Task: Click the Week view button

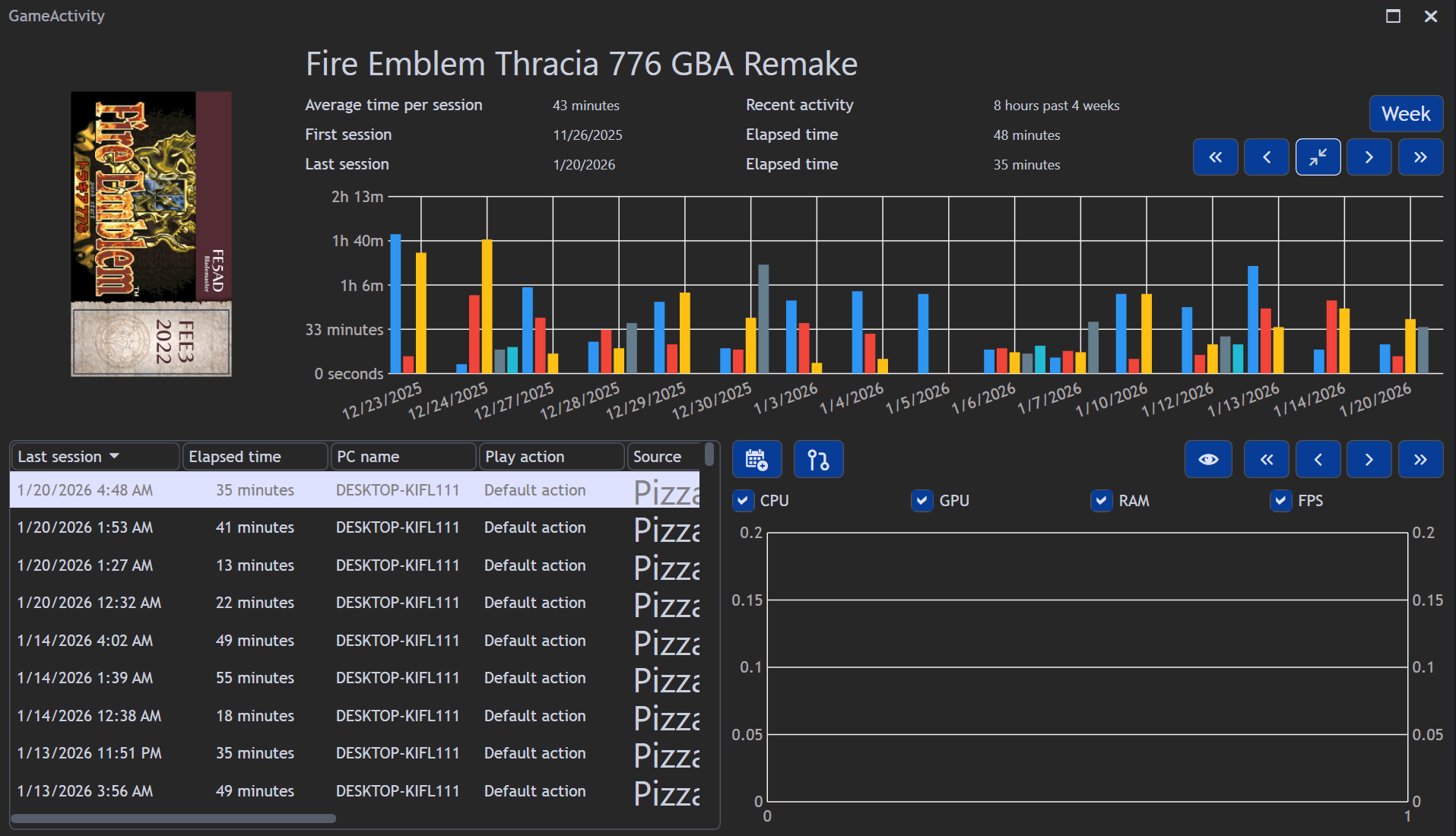Action: tap(1405, 114)
